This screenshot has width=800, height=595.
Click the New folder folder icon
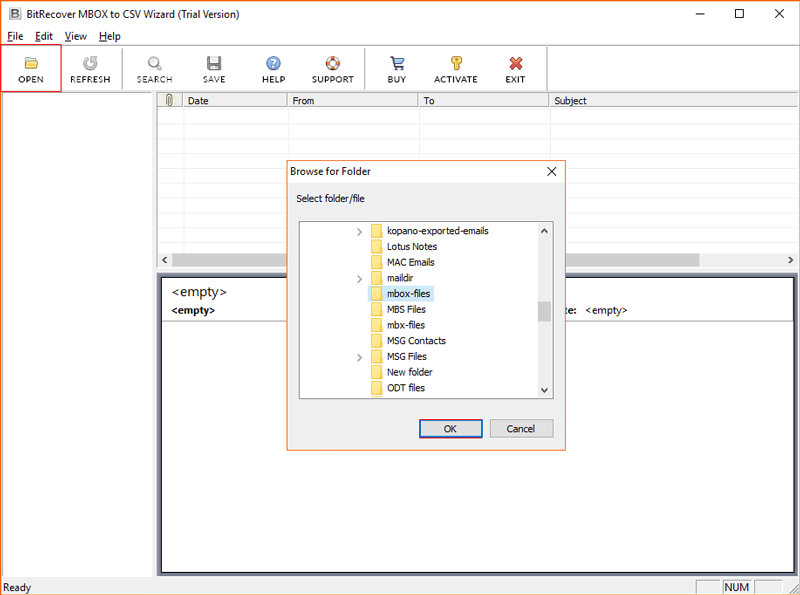[377, 373]
